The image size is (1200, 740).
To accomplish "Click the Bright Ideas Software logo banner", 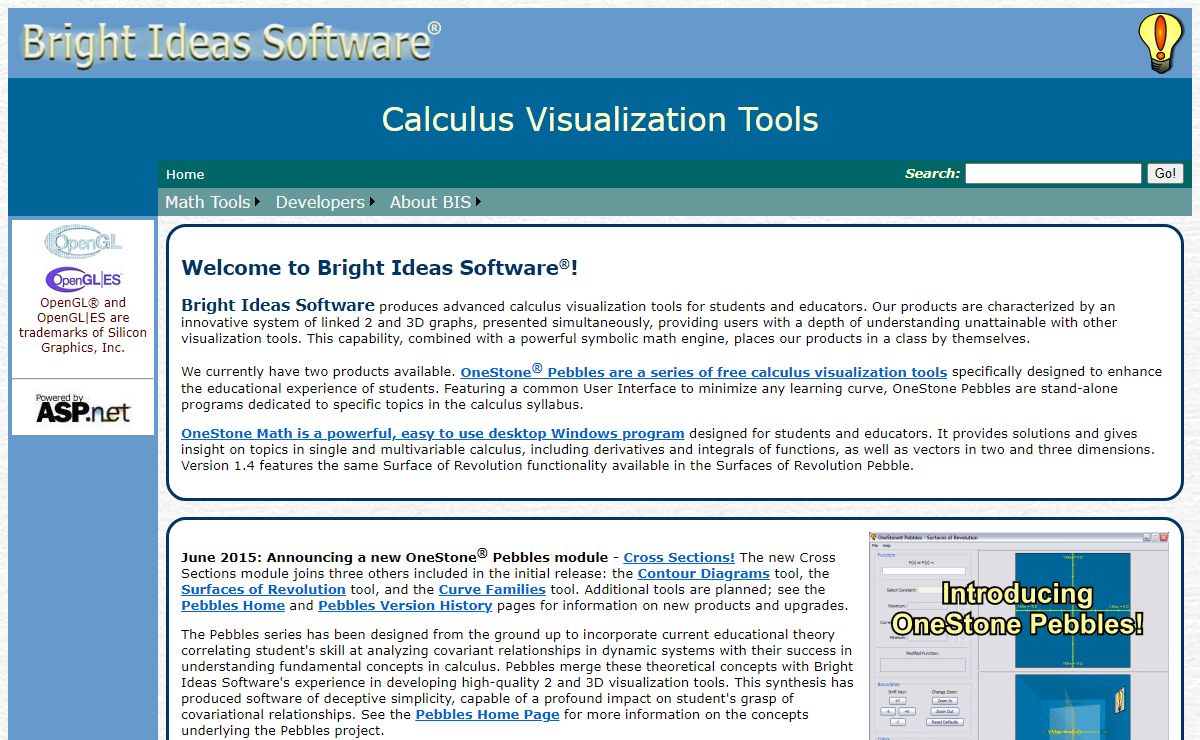I will (x=230, y=43).
